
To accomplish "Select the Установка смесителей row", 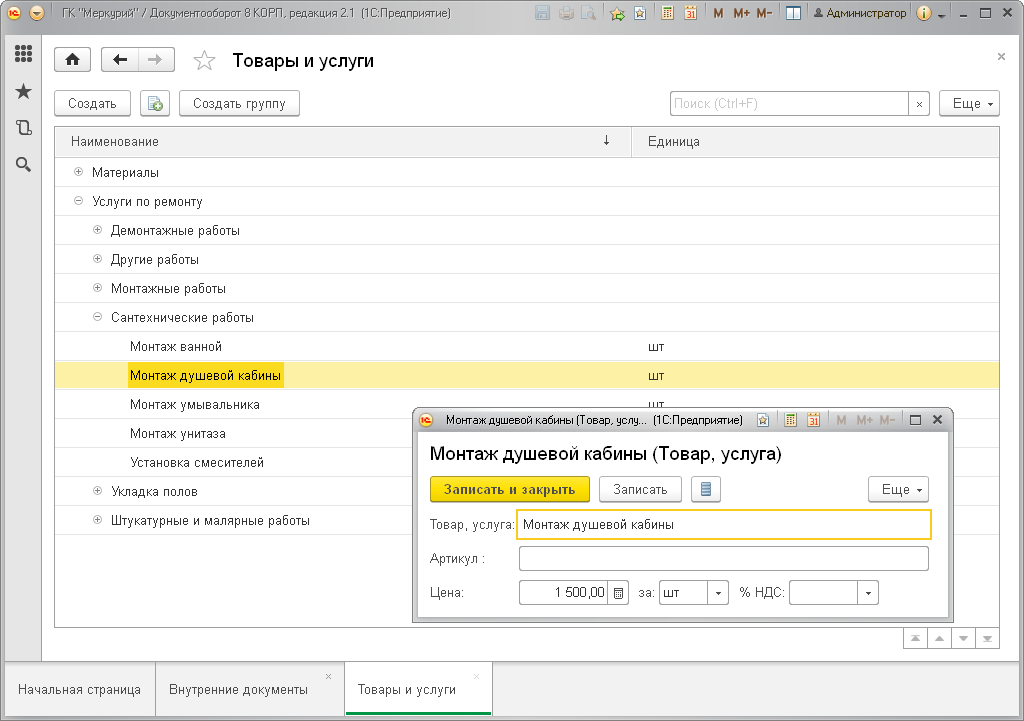I will click(x=234, y=462).
